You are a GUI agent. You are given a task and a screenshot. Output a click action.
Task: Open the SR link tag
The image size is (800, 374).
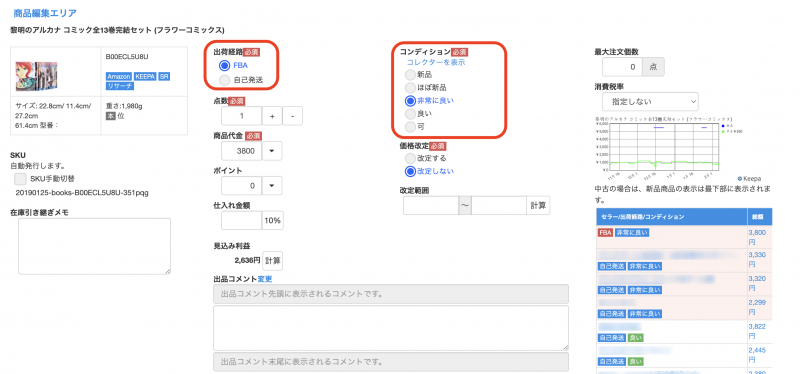[164, 77]
